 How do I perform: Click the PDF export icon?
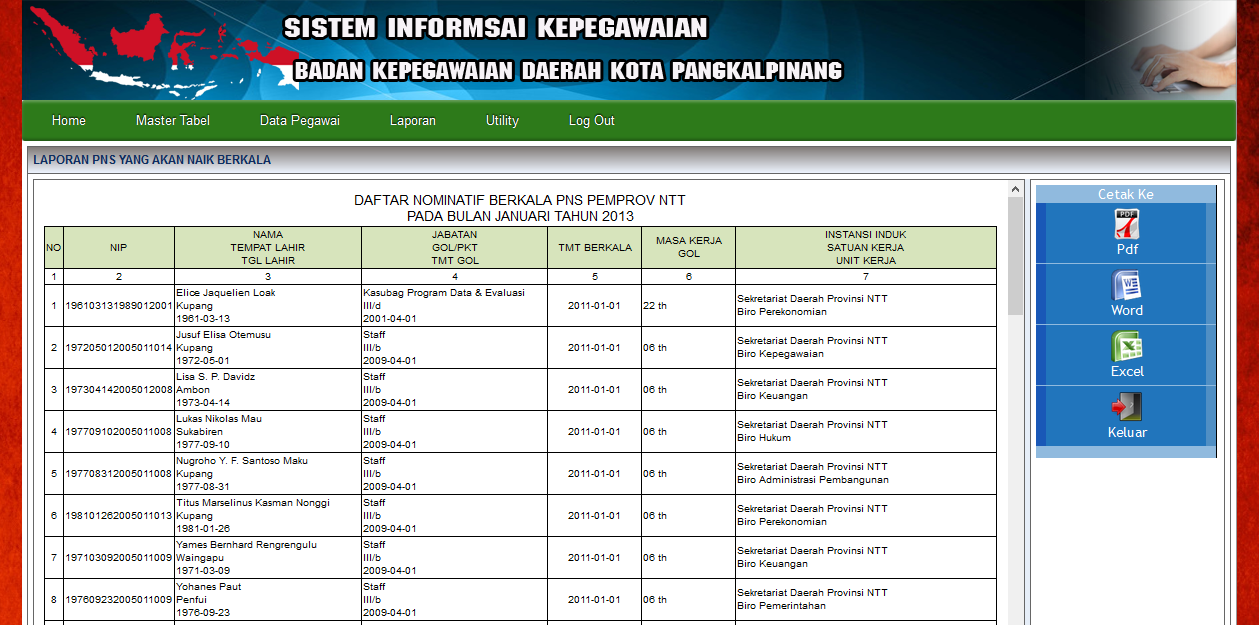tap(1127, 224)
